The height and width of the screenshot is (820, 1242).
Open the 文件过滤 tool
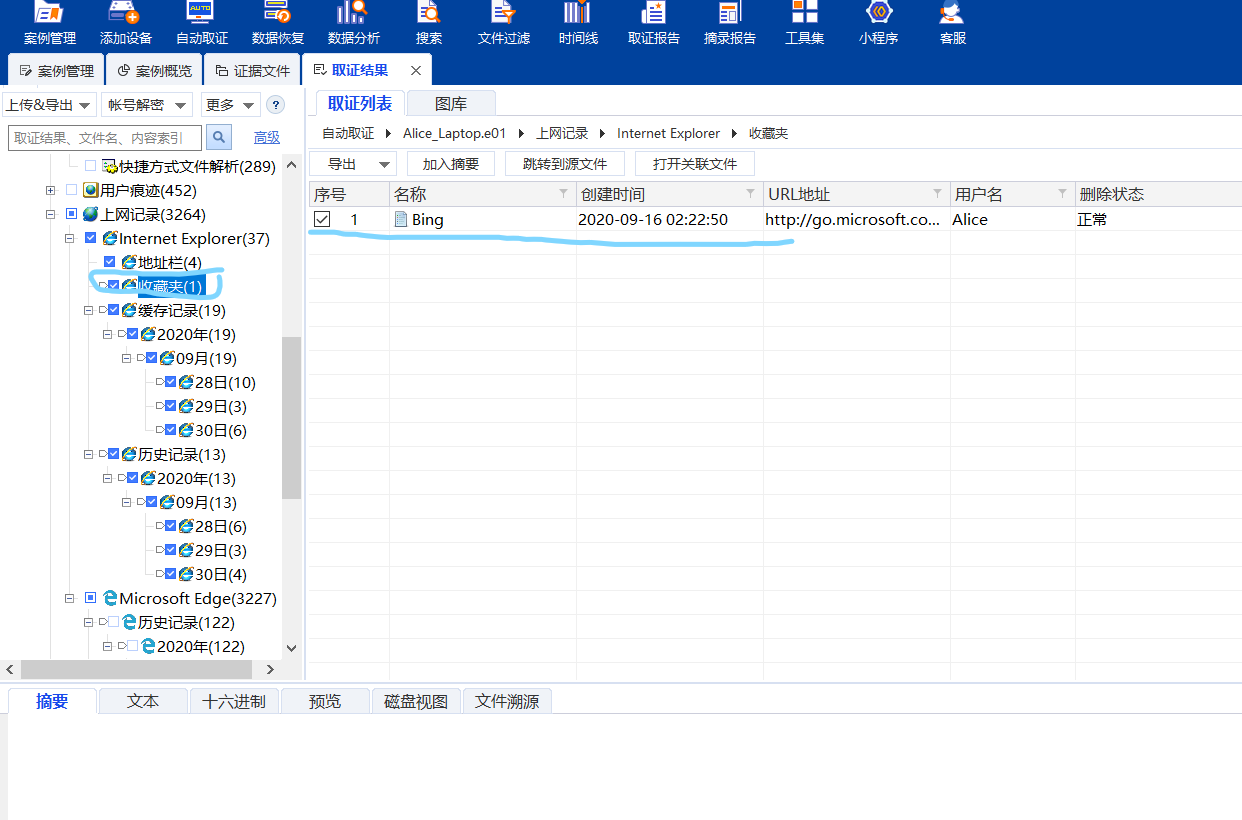pyautogui.click(x=504, y=24)
